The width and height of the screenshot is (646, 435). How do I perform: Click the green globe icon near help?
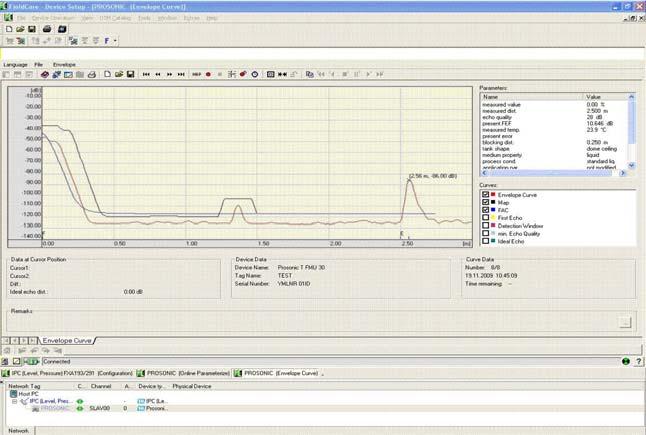[x=626, y=361]
